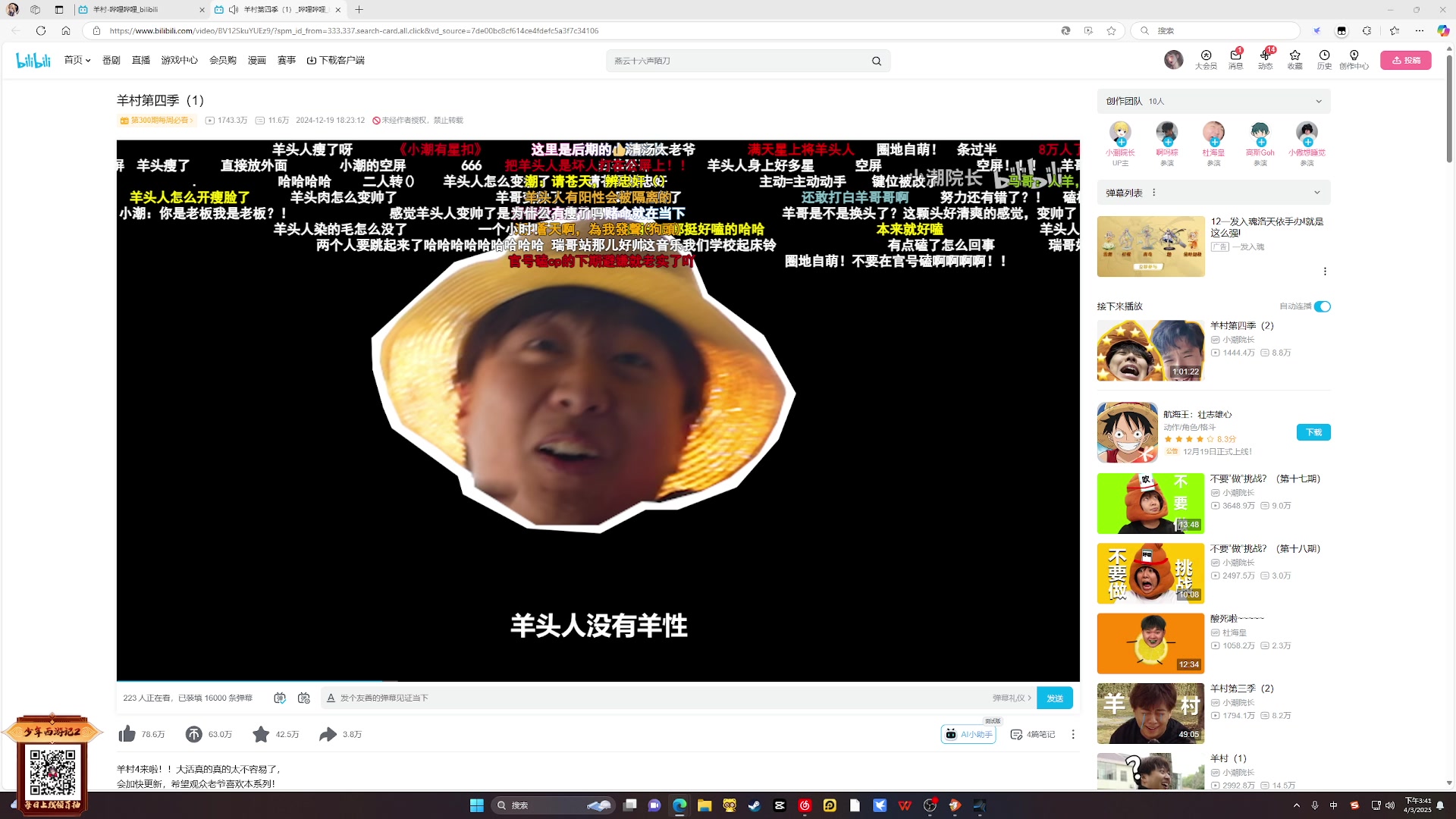1456x819 pixels.
Task: Open 首页 dropdown menu
Action: pos(77,60)
